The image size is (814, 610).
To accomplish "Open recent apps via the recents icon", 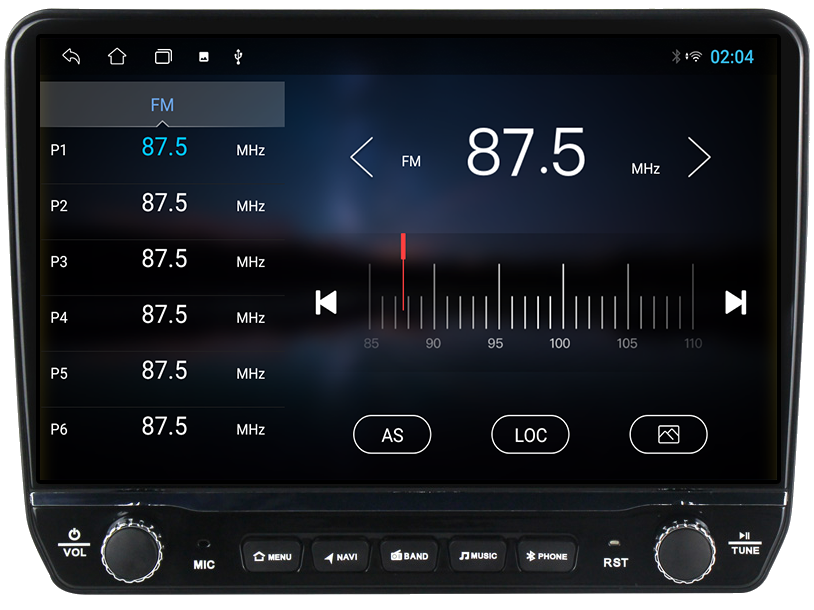I will pyautogui.click(x=162, y=57).
